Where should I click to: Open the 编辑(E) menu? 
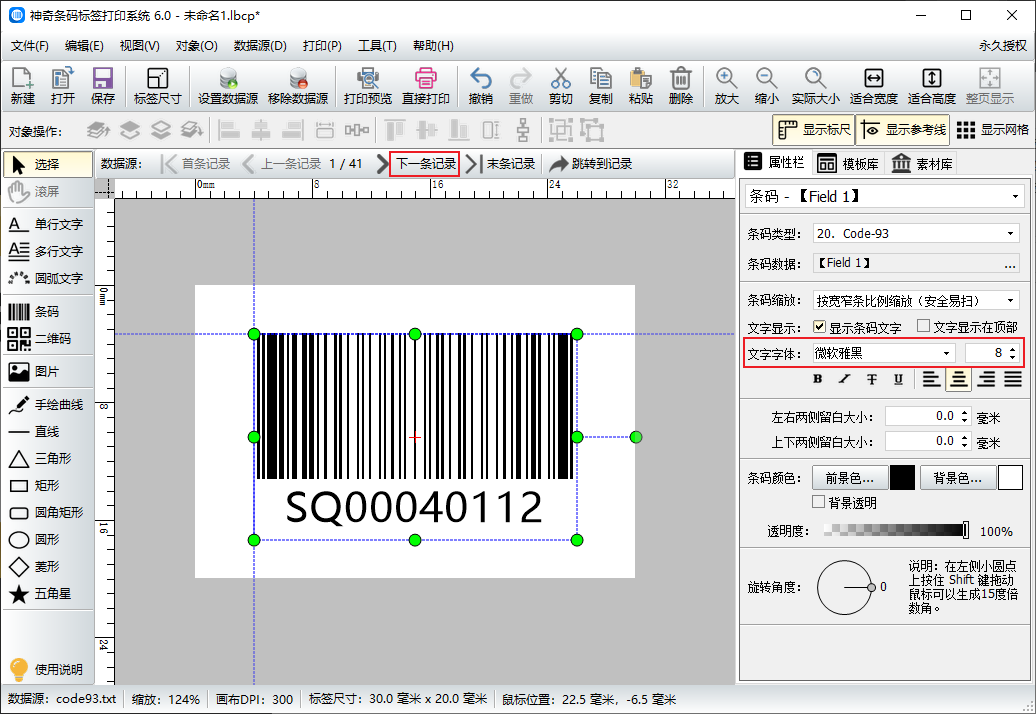(x=84, y=46)
